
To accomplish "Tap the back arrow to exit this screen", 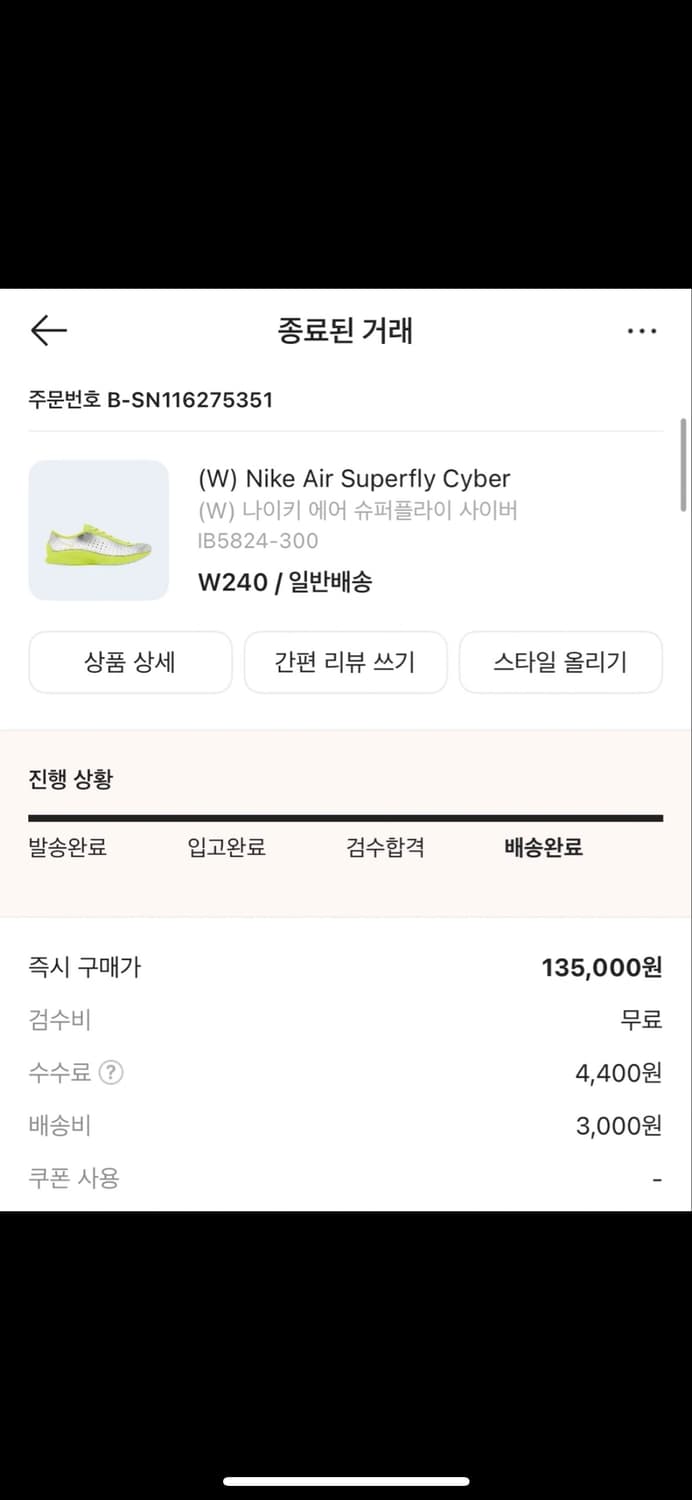I will (x=47, y=330).
